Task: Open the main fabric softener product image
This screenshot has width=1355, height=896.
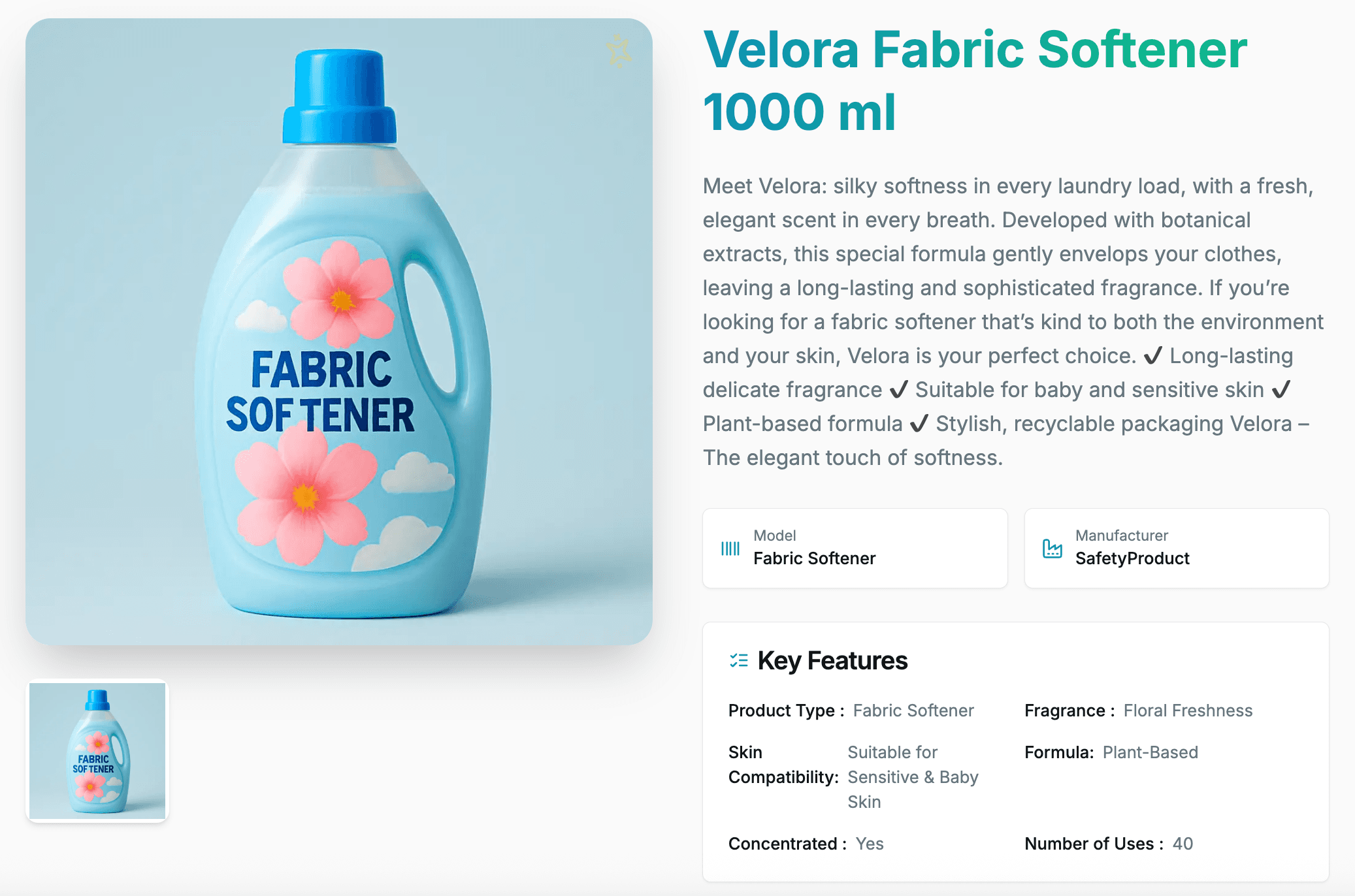Action: click(x=339, y=332)
